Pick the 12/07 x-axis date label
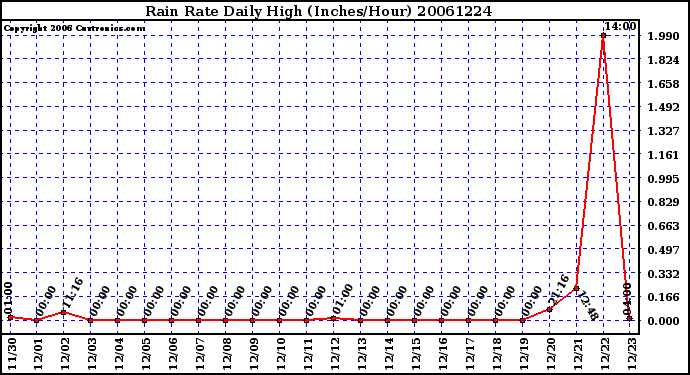The width and height of the screenshot is (690, 375). click(x=200, y=354)
